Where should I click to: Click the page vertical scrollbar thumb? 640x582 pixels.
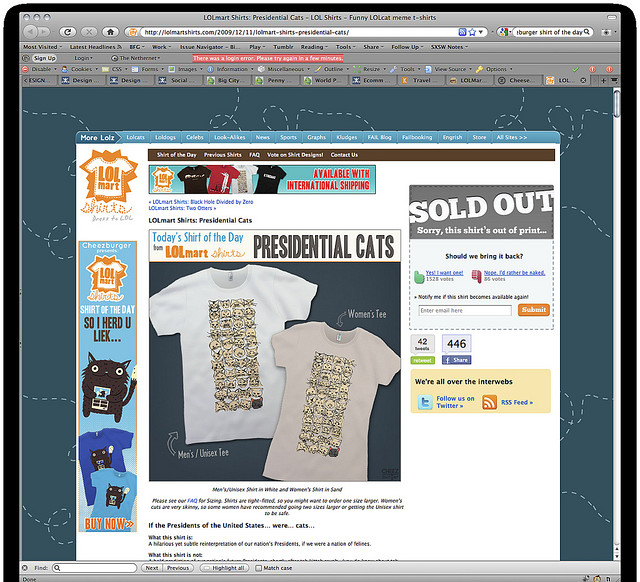[x=616, y=103]
